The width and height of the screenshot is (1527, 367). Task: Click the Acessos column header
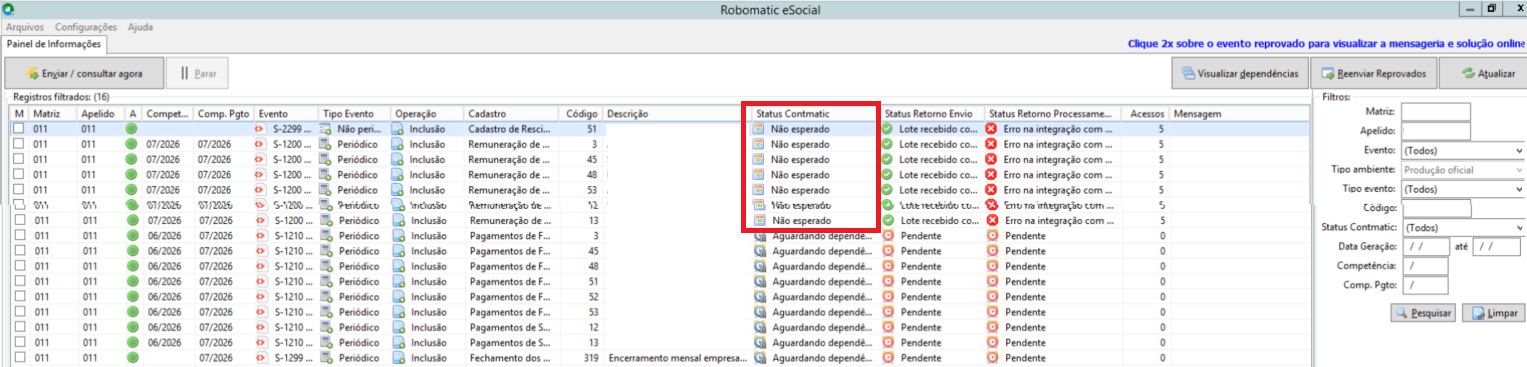1145,114
